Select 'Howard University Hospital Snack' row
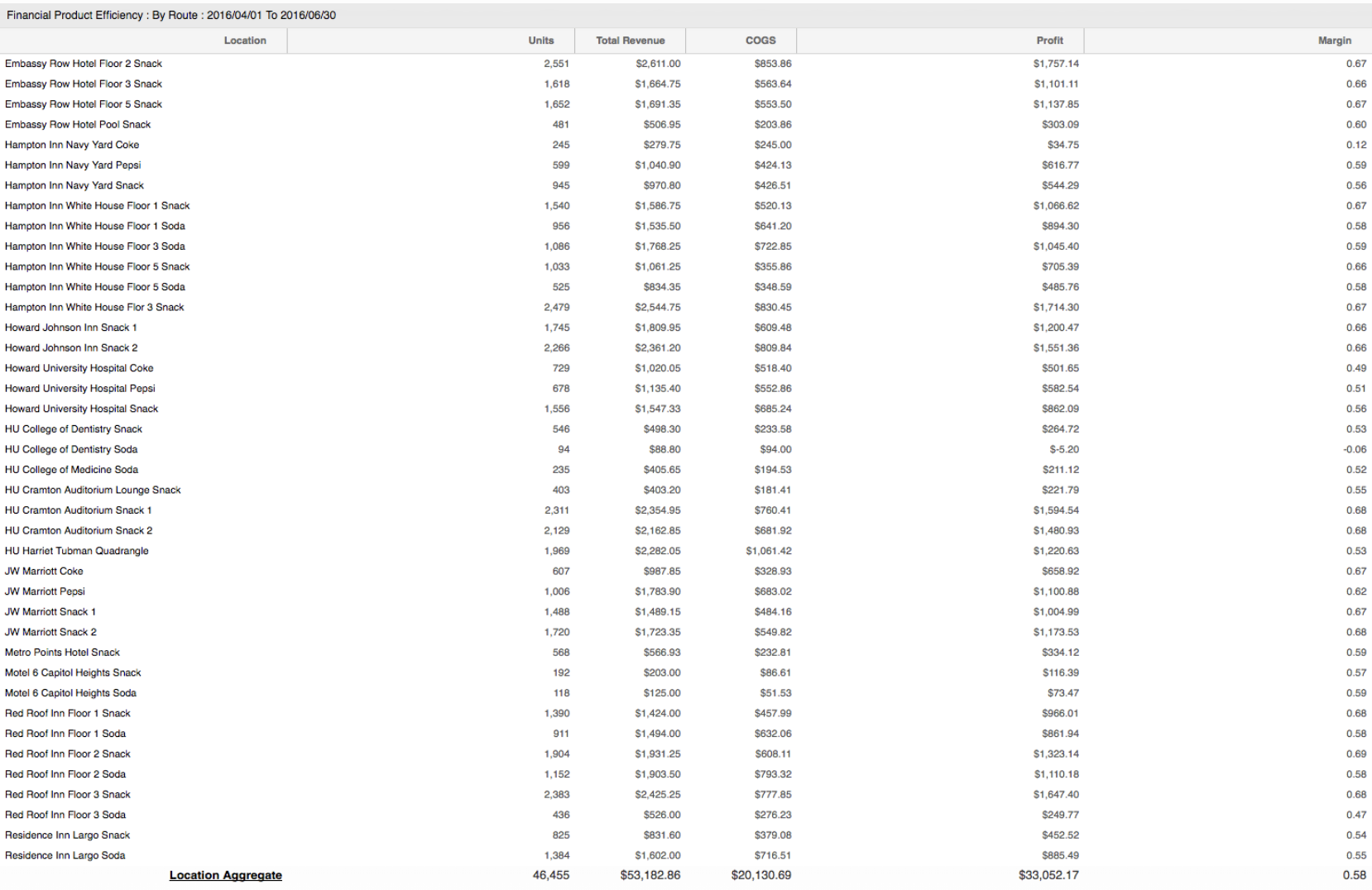 pyautogui.click(x=686, y=409)
